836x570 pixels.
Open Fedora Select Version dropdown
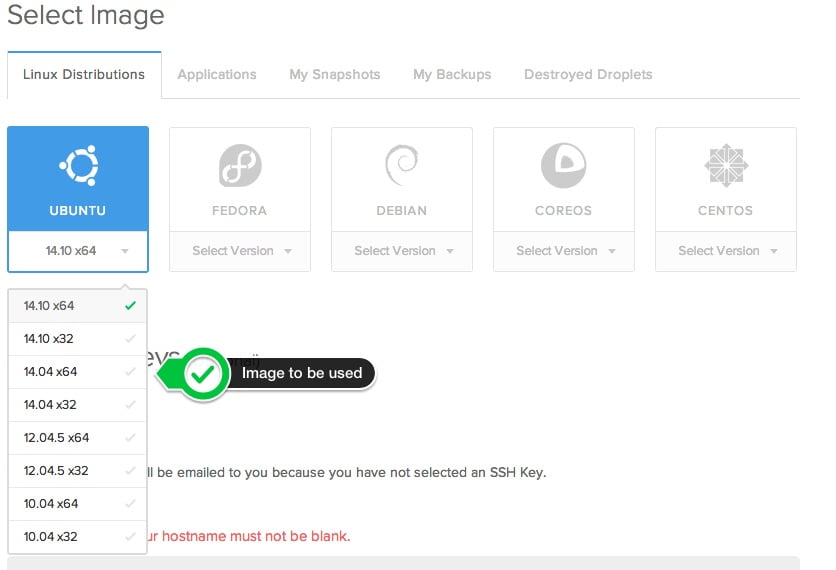point(240,251)
